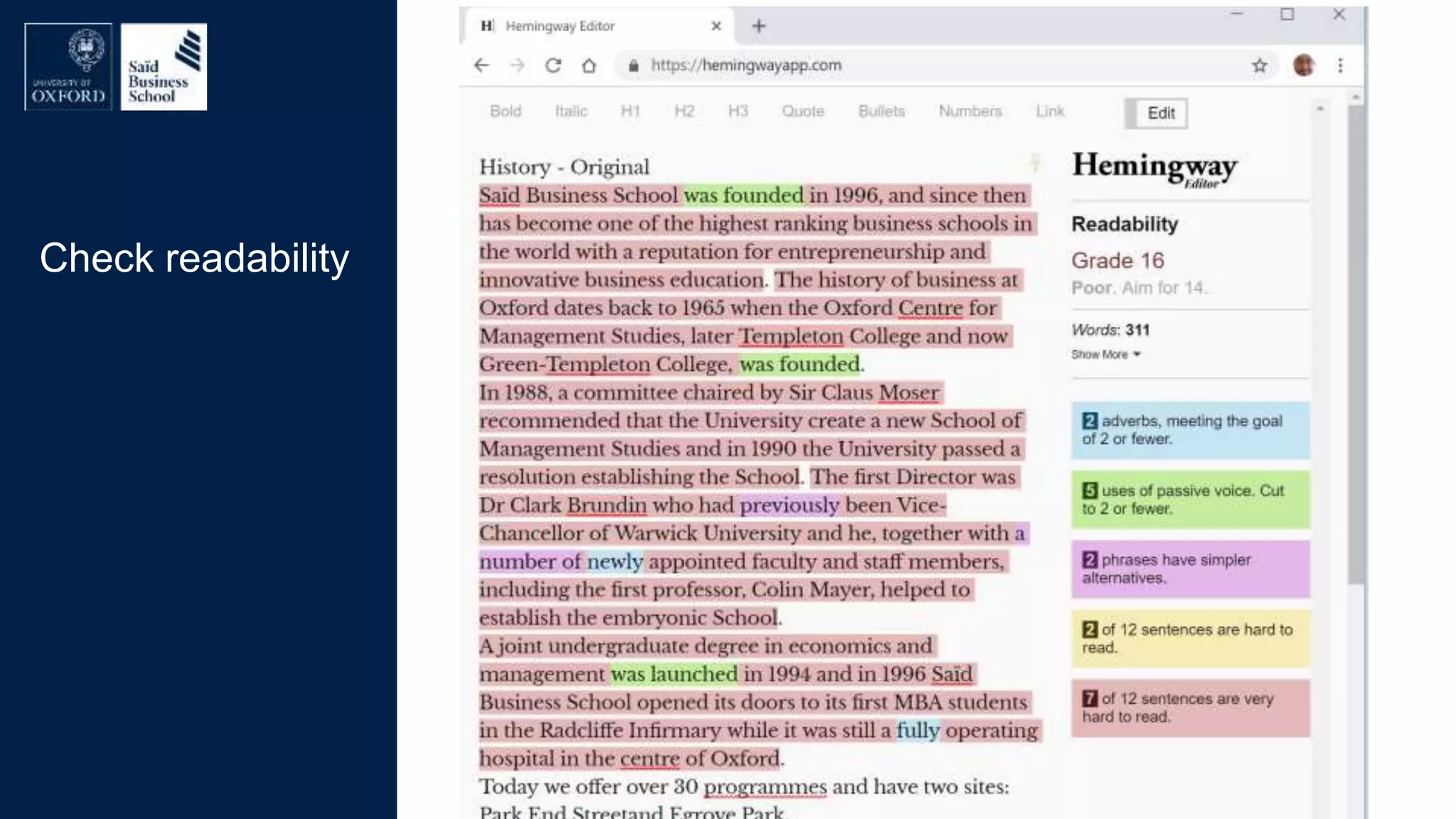The height and width of the screenshot is (819, 1456).
Task: Select the H1 heading option
Action: click(x=630, y=111)
